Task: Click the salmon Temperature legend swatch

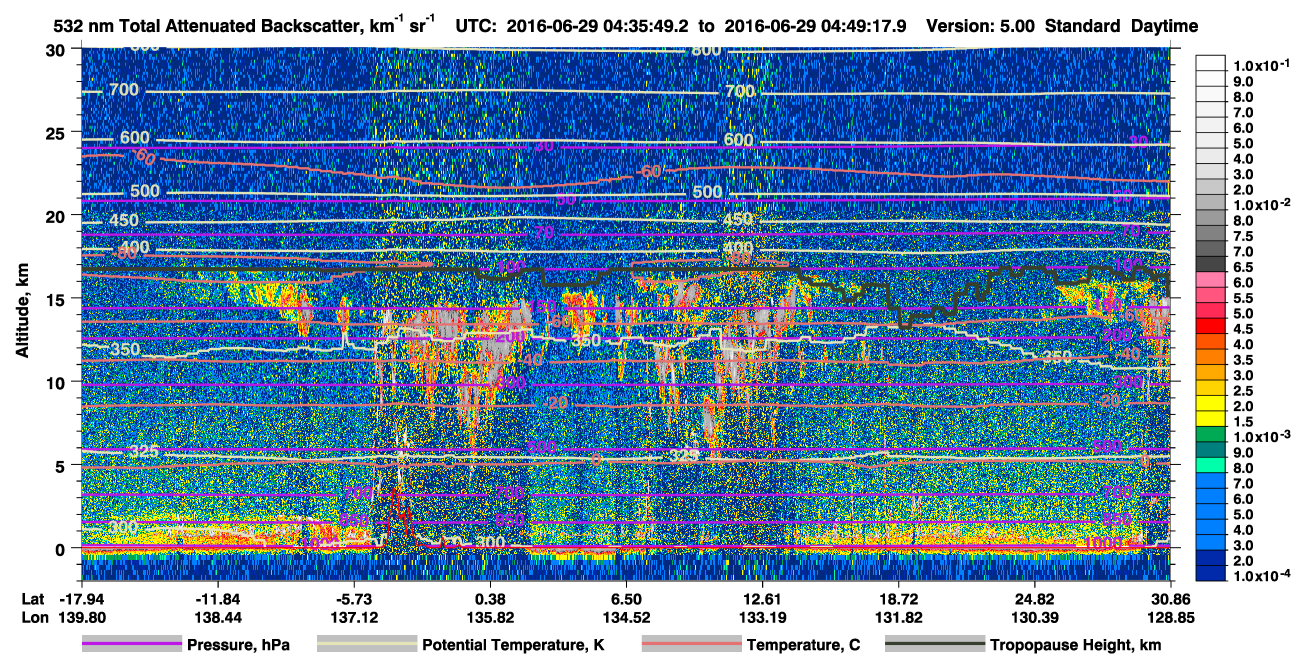Action: point(690,645)
